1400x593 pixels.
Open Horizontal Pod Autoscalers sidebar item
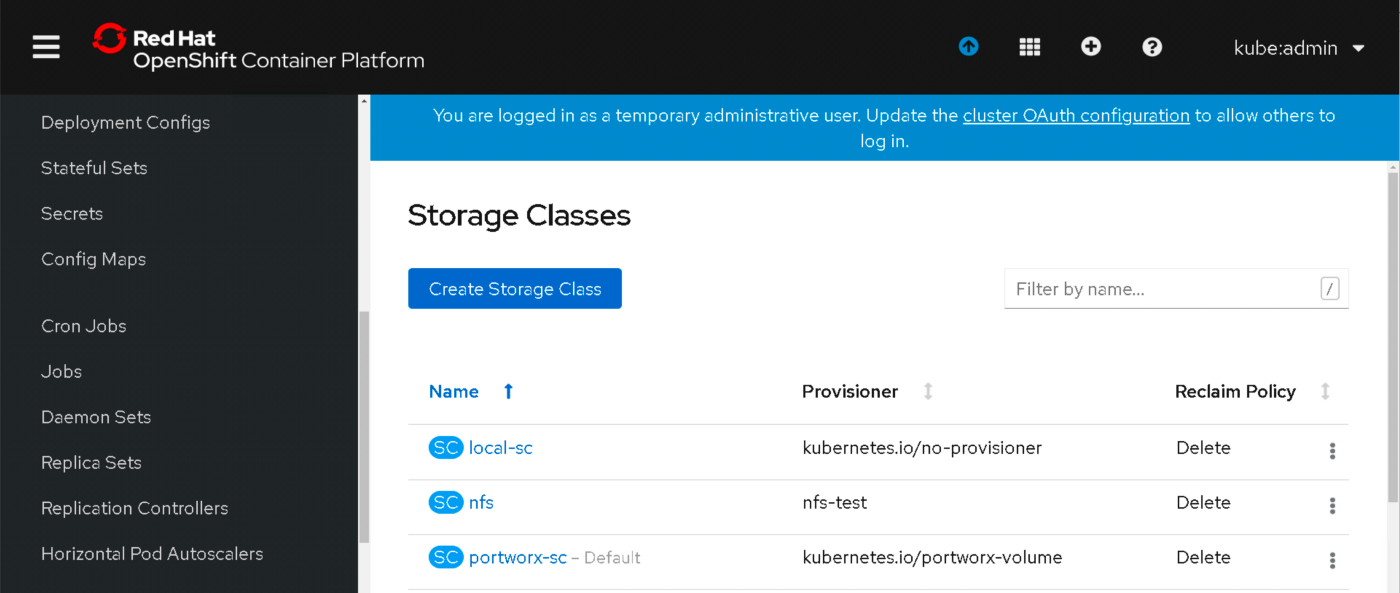152,554
